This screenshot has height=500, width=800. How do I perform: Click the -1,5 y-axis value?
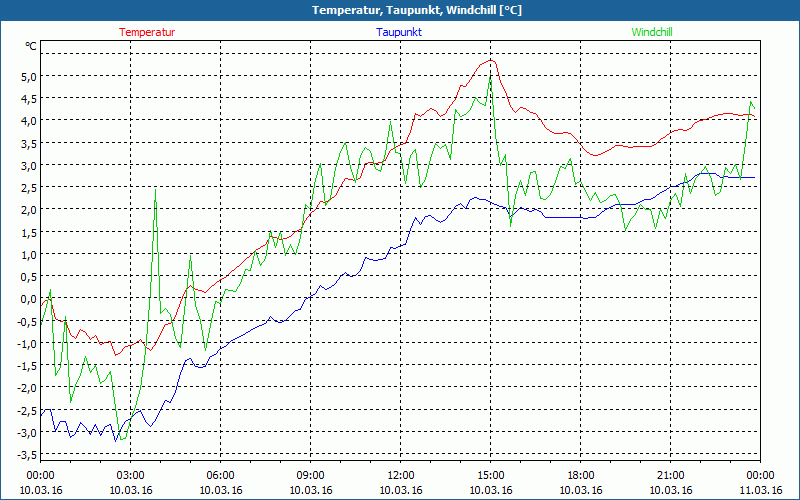coord(28,366)
